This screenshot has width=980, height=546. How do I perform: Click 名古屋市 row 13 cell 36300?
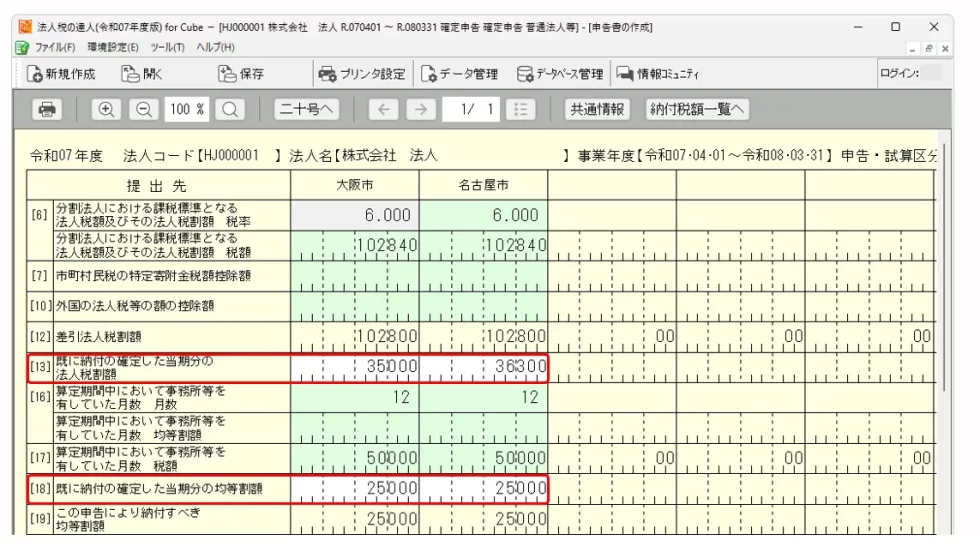coord(483,367)
